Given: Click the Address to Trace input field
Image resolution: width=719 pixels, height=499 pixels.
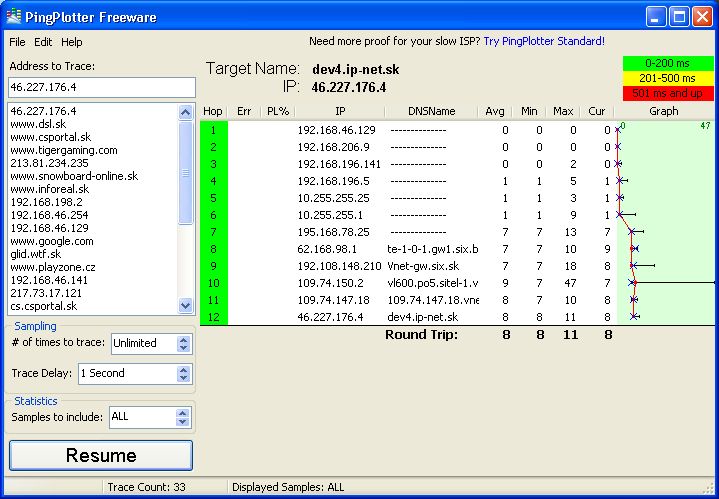Looking at the screenshot, I should [x=101, y=88].
